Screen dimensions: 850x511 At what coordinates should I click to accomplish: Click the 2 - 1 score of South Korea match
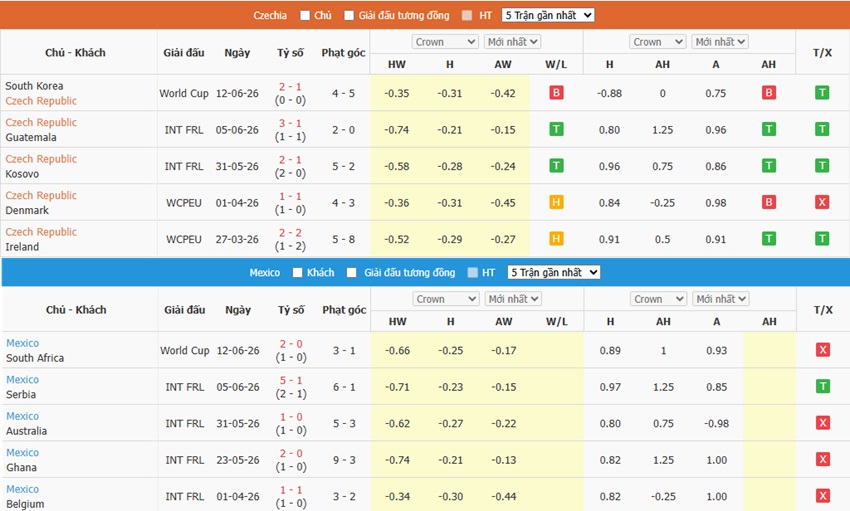(290, 87)
